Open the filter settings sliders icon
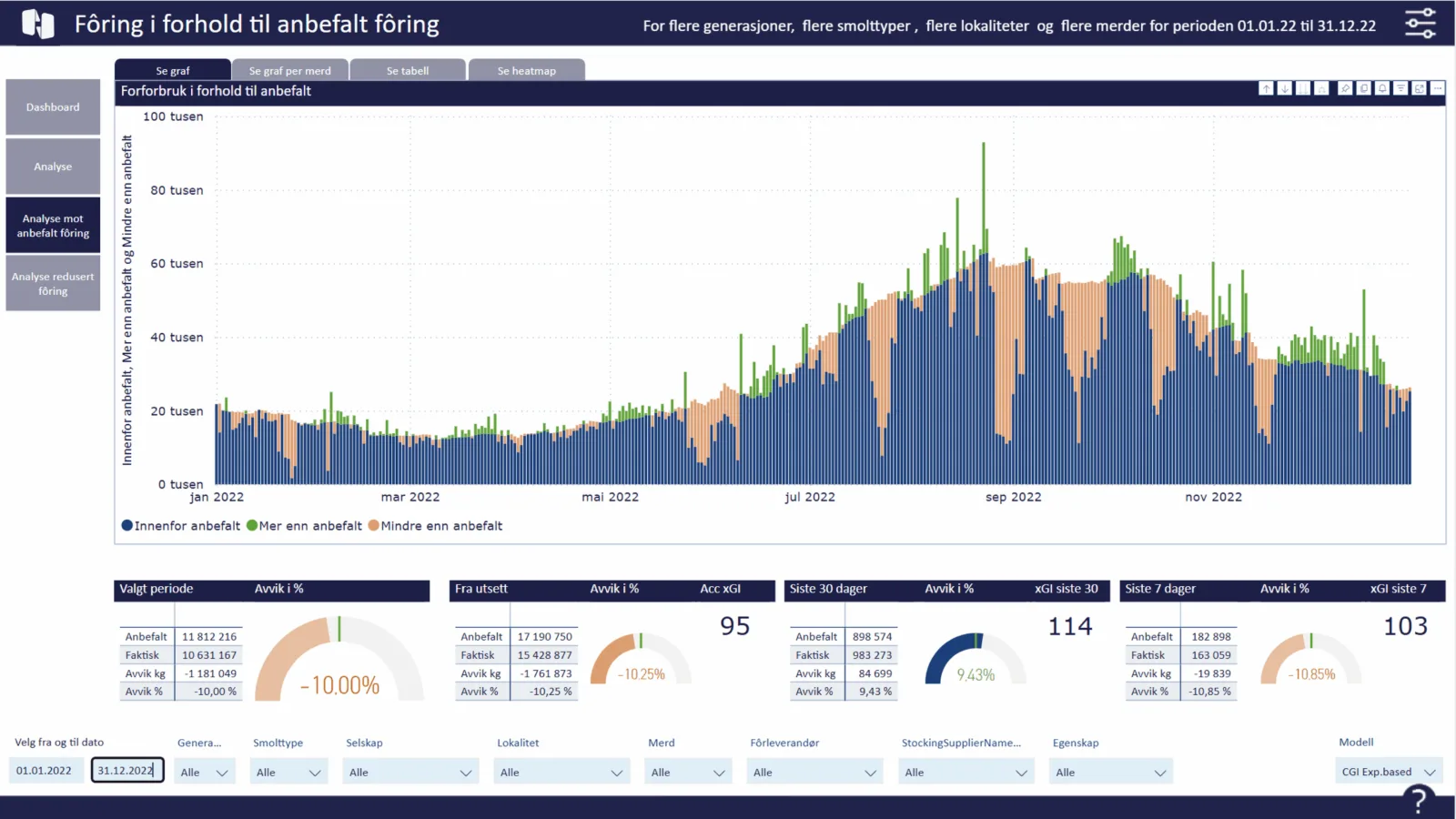The width and height of the screenshot is (1456, 819). click(x=1421, y=24)
